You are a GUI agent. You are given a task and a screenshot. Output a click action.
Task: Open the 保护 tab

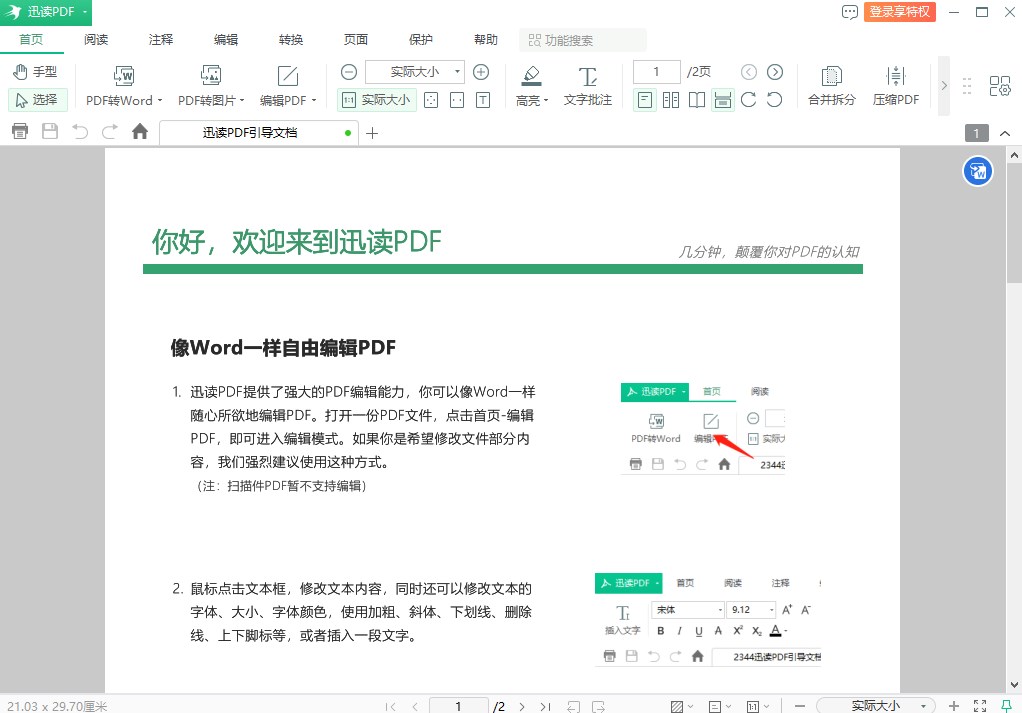[421, 39]
